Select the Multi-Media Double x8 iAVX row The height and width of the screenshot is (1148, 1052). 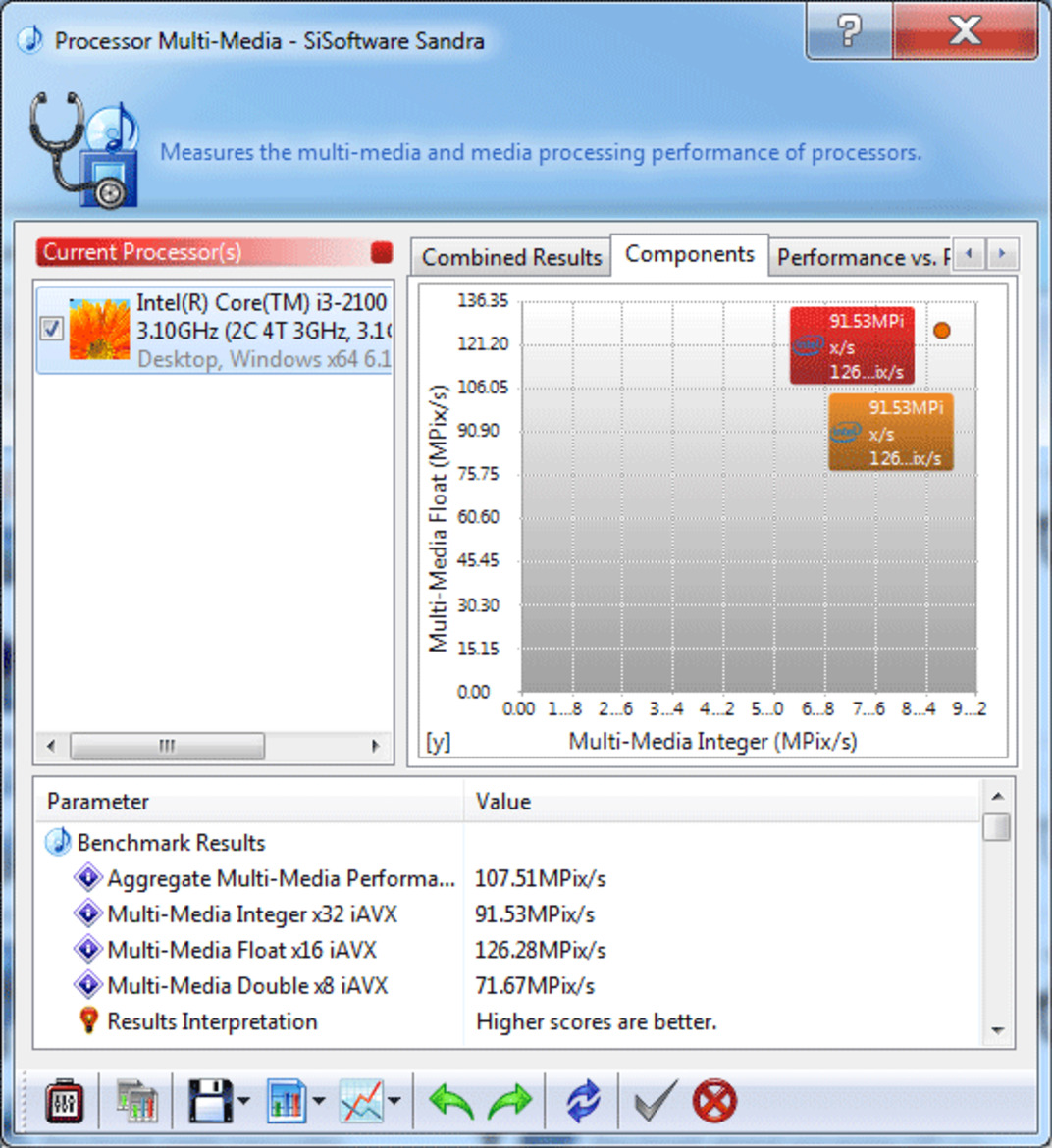click(508, 986)
